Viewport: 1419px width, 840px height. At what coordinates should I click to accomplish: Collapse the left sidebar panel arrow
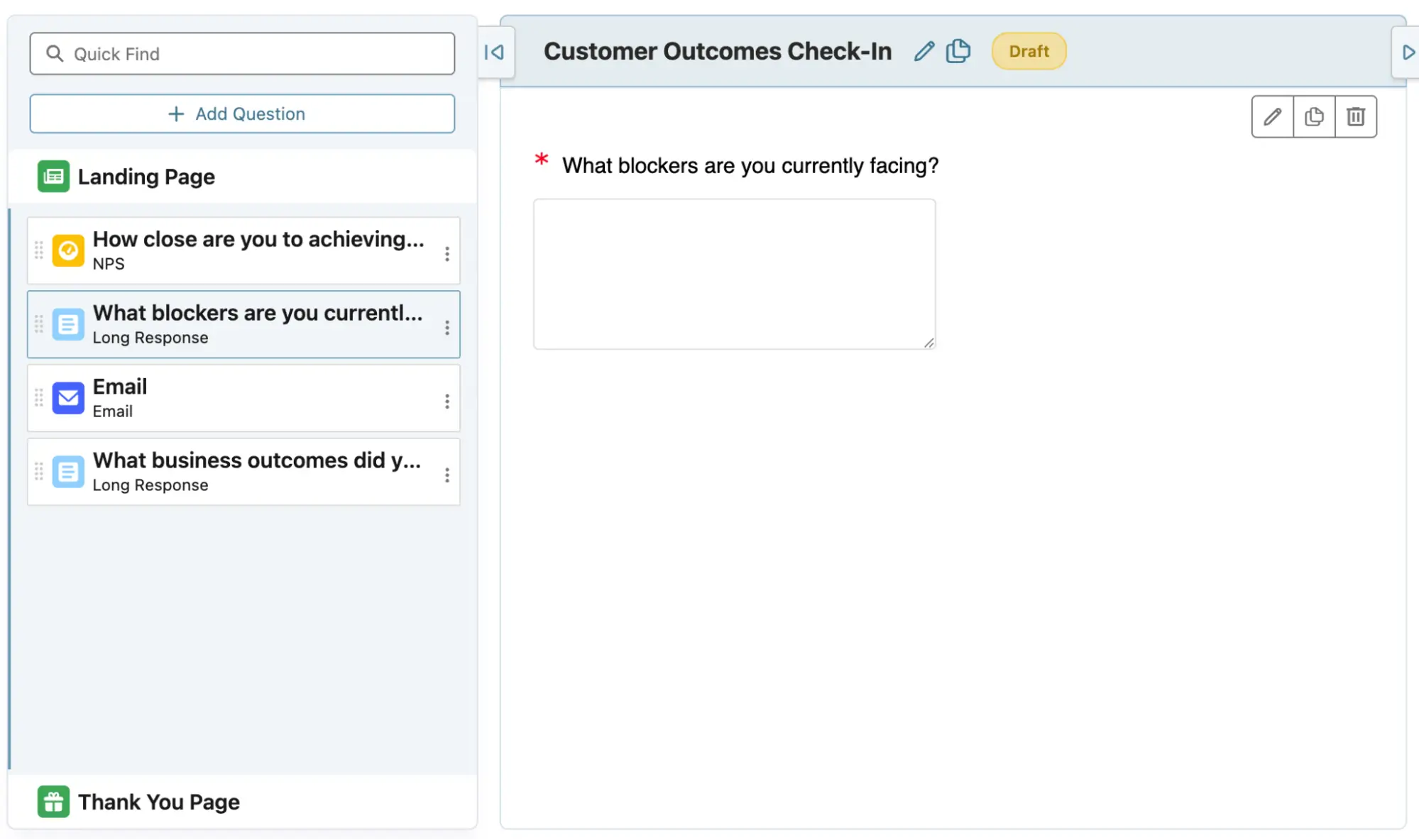pos(494,52)
